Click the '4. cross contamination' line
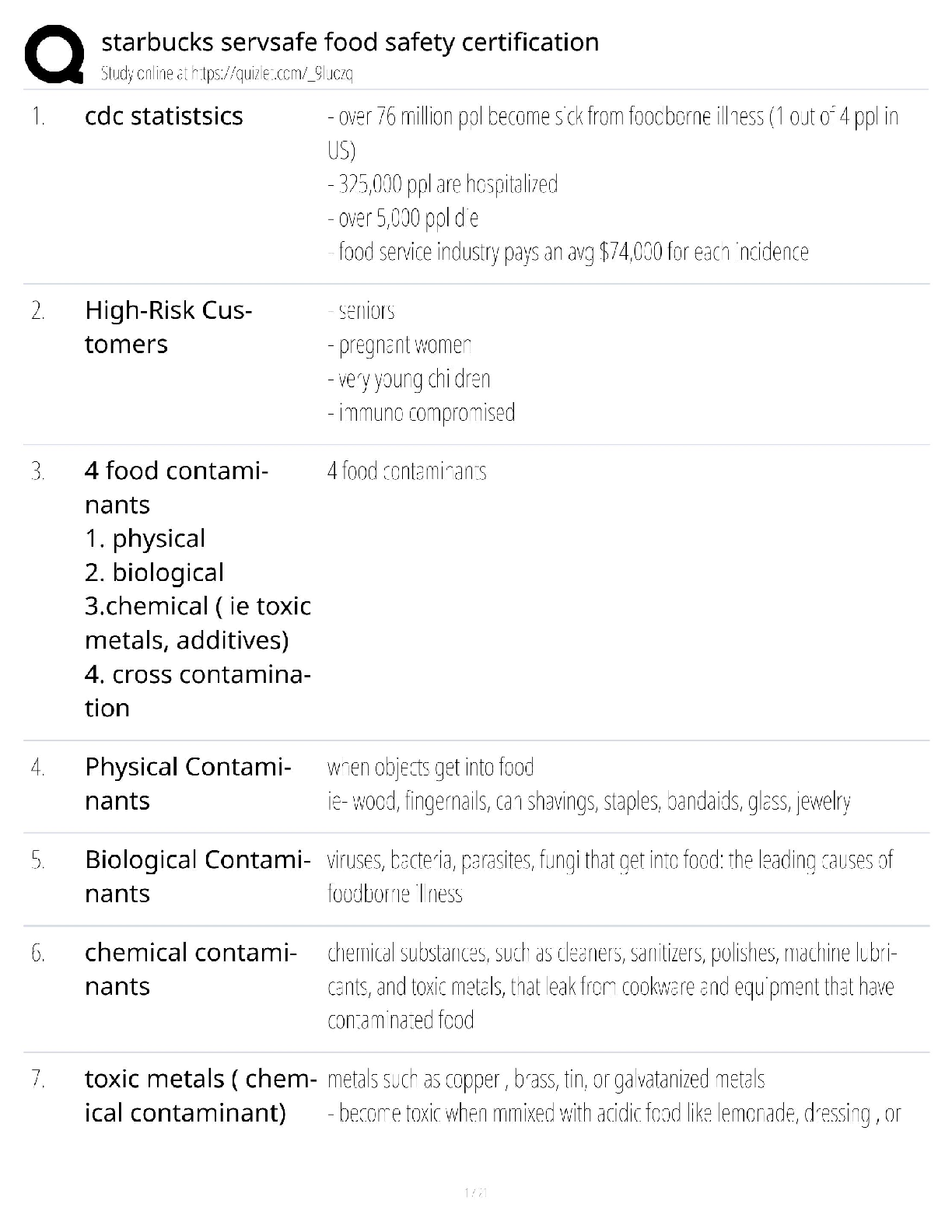Screen dimensions: 952x1232 point(198,691)
